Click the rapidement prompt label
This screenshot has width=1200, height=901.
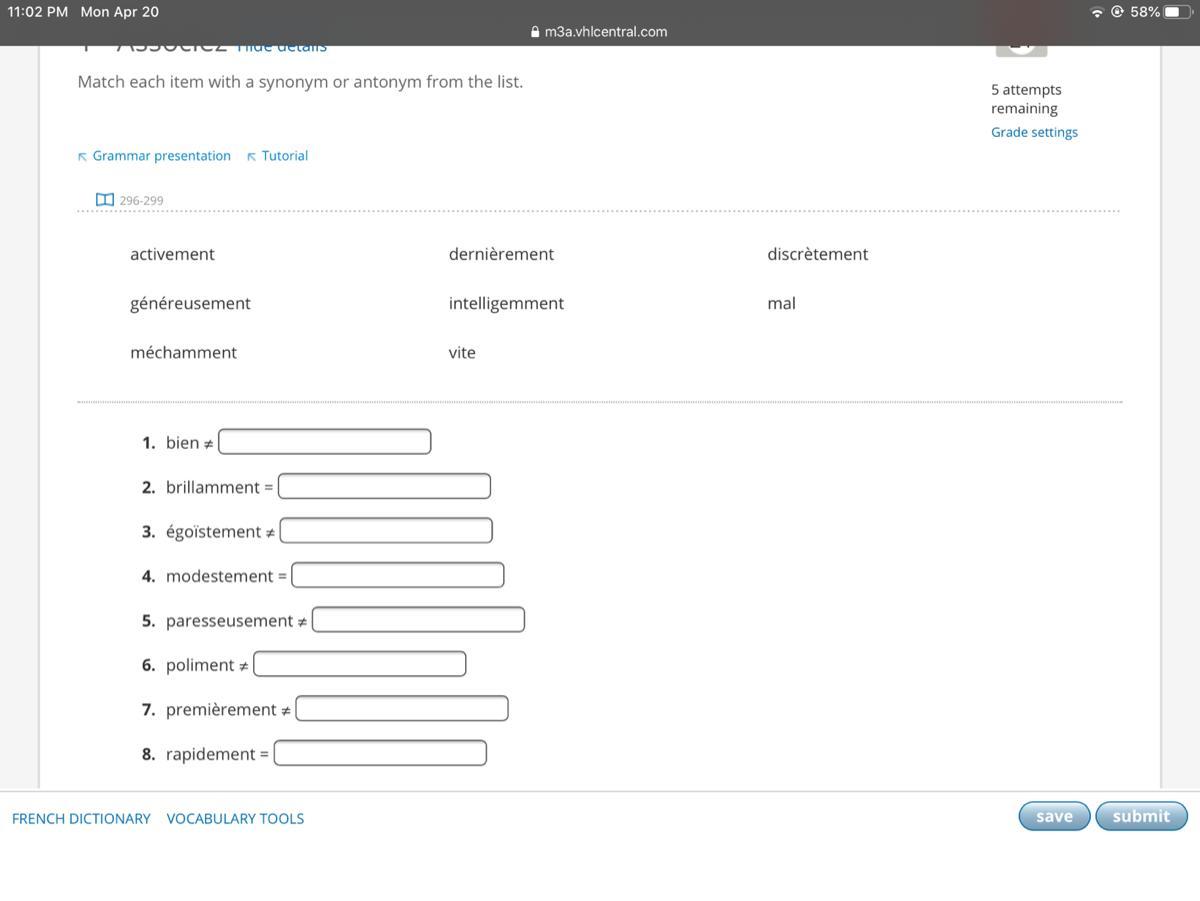tap(211, 754)
